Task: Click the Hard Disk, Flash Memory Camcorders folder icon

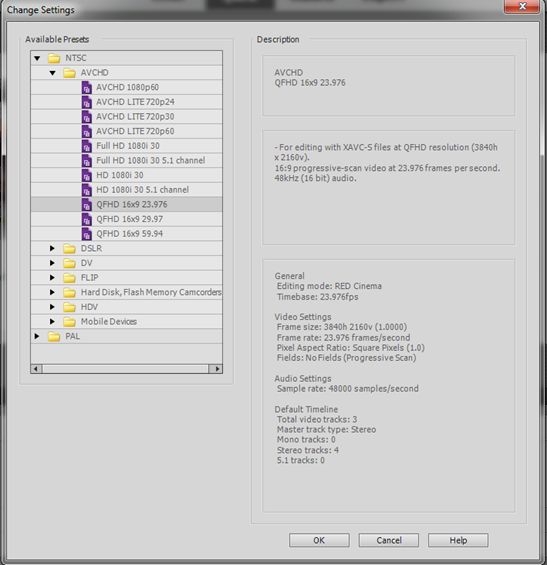Action: (69, 293)
